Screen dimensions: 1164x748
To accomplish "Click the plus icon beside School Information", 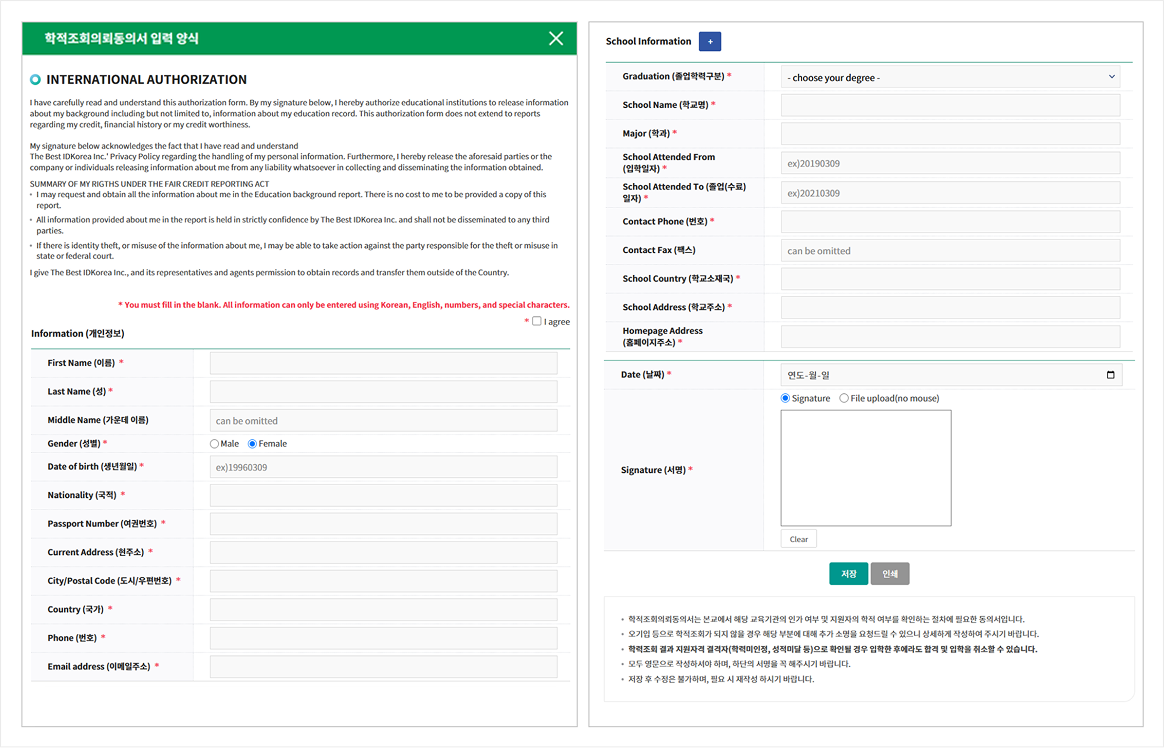I will pyautogui.click(x=709, y=42).
